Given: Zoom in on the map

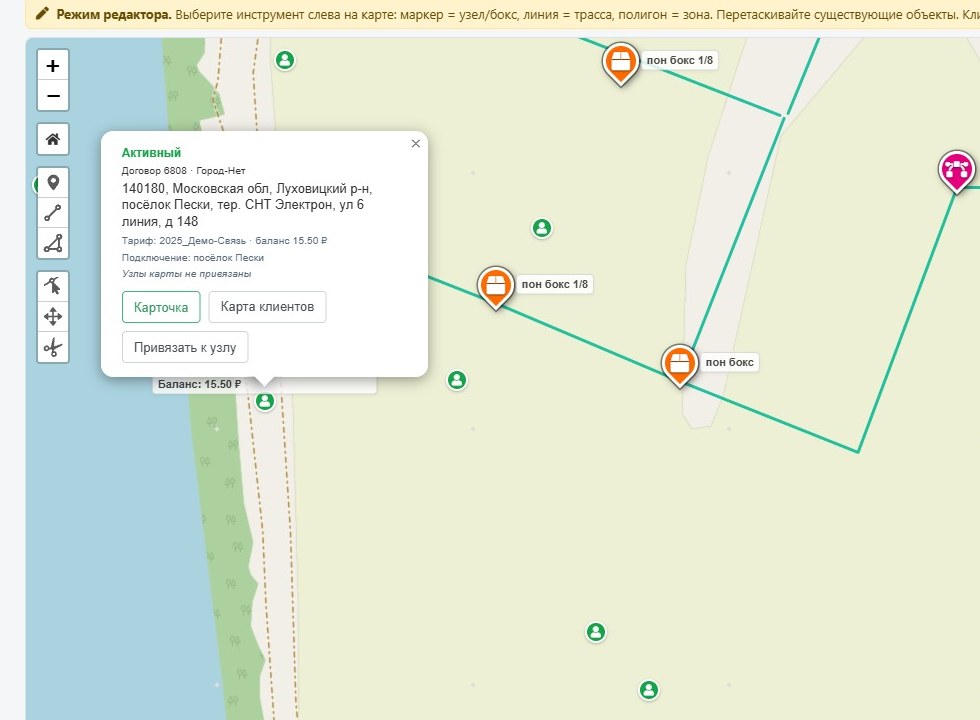Looking at the screenshot, I should (53, 66).
